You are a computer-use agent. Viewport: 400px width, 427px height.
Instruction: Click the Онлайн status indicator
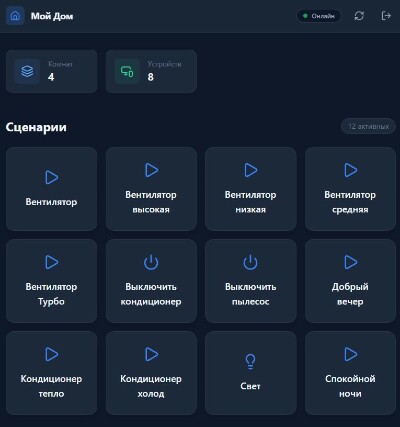pyautogui.click(x=319, y=16)
